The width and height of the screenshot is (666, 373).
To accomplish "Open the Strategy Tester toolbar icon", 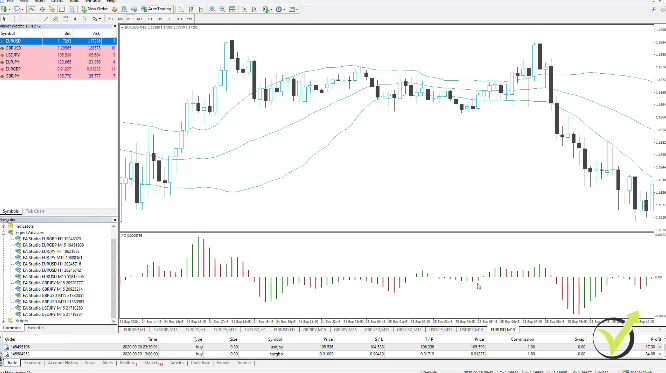I will coord(72,9).
